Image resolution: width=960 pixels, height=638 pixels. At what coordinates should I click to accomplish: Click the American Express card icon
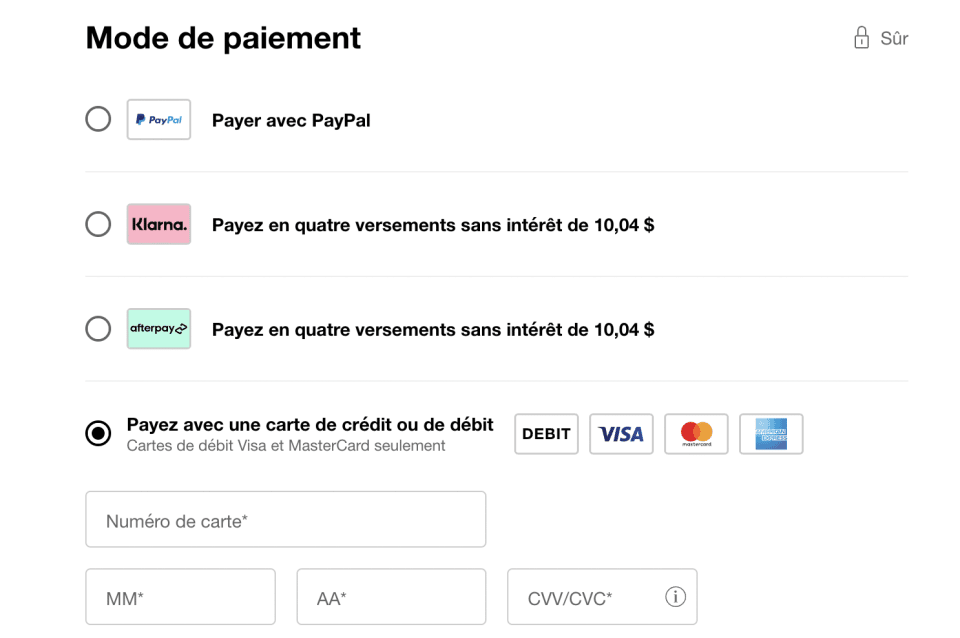pyautogui.click(x=771, y=434)
